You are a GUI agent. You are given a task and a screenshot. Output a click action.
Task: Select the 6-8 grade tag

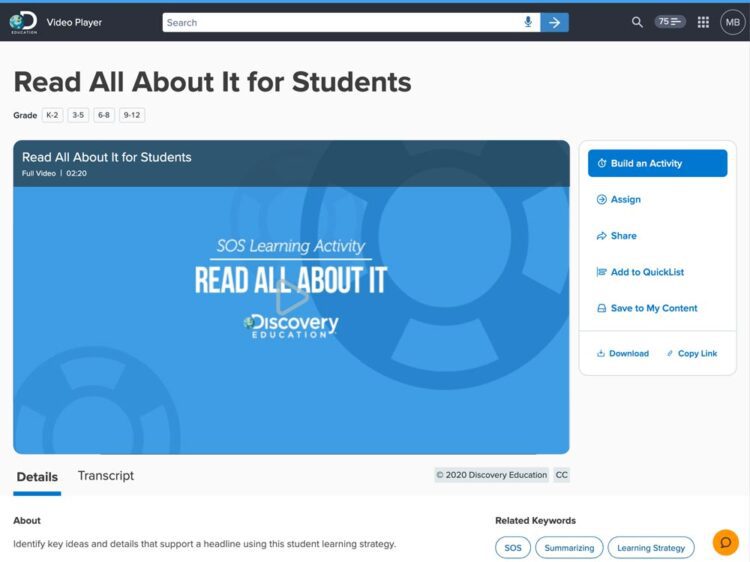104,115
